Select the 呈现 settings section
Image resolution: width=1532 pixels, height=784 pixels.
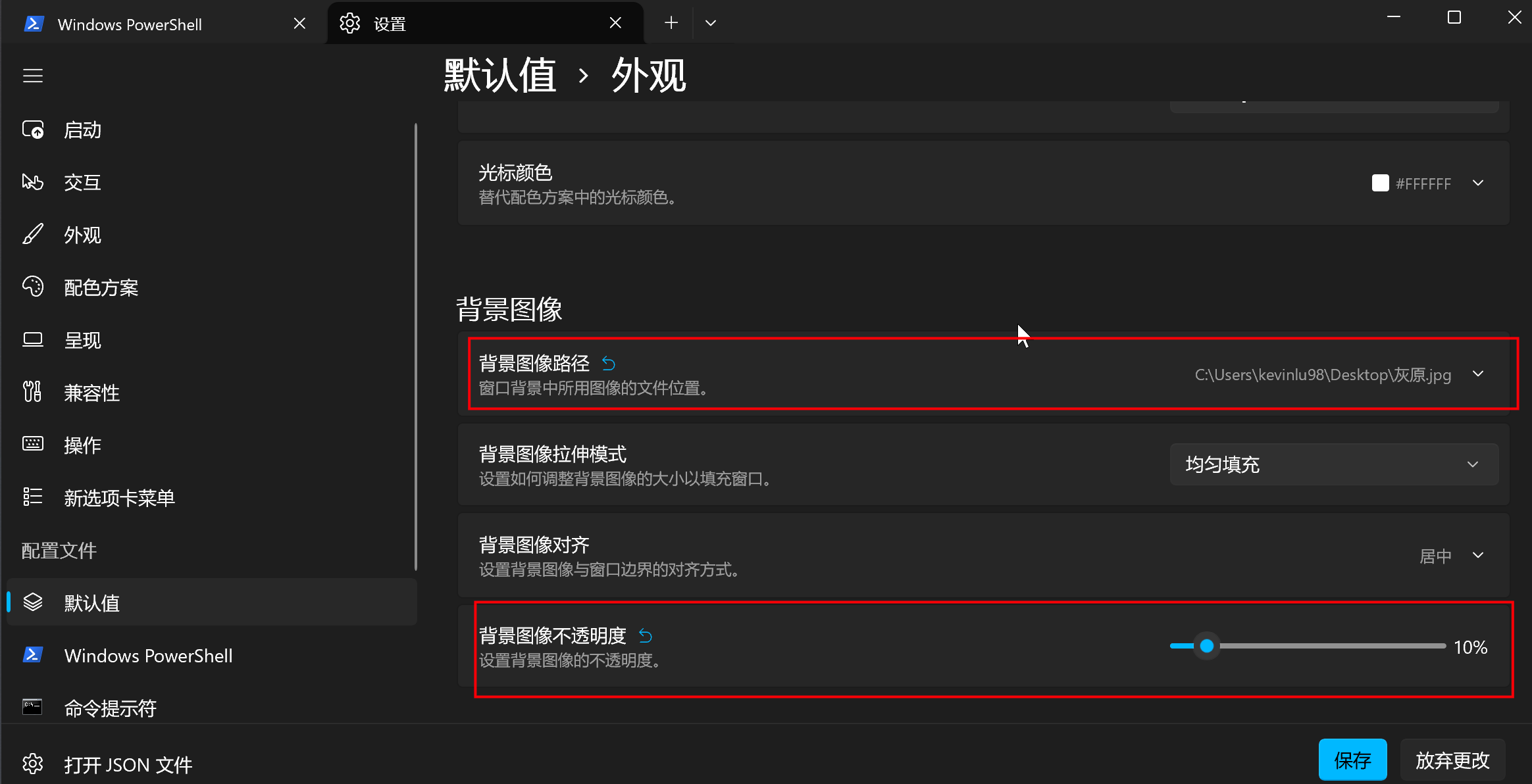pyautogui.click(x=83, y=339)
